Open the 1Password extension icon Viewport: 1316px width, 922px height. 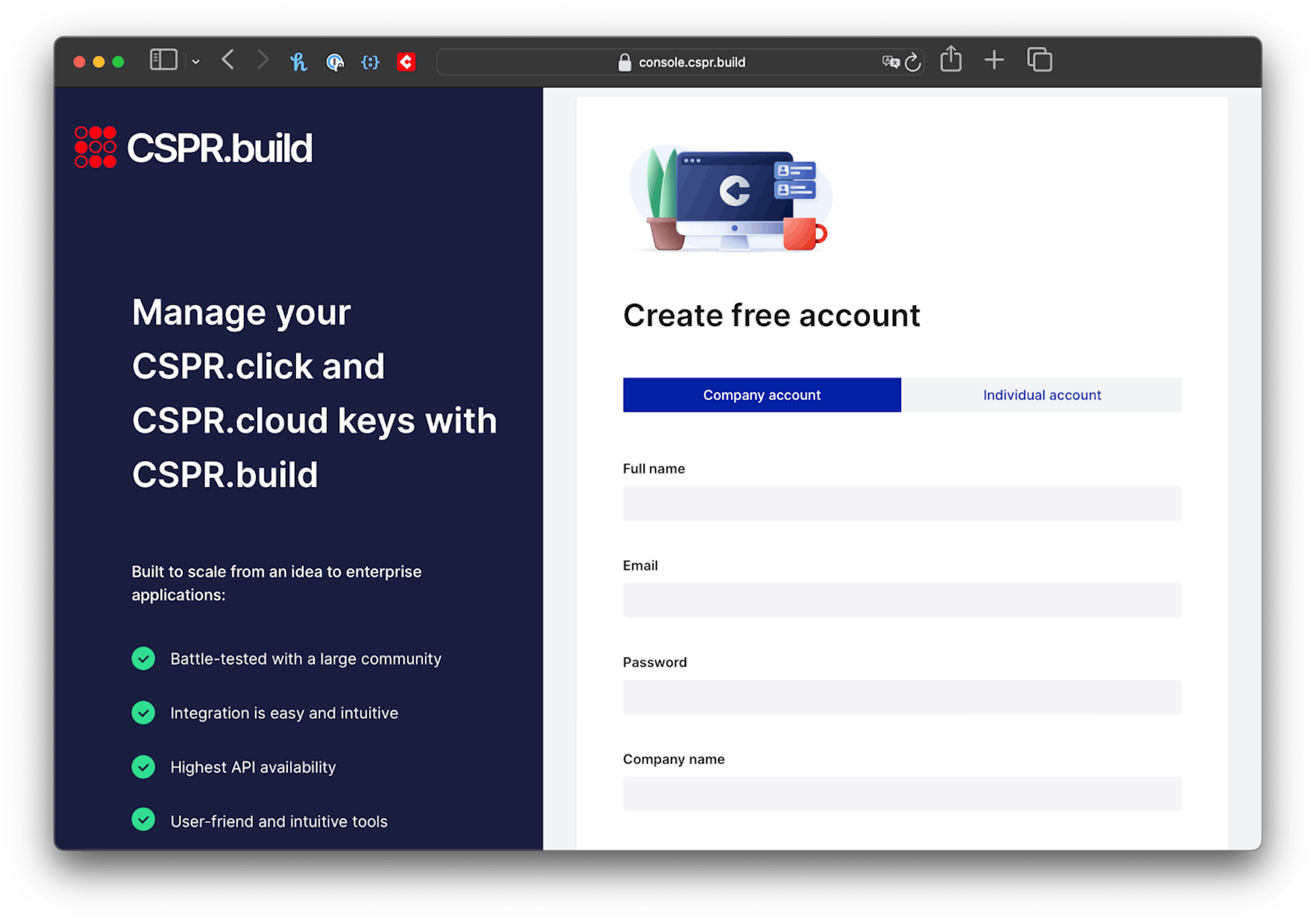pos(335,62)
